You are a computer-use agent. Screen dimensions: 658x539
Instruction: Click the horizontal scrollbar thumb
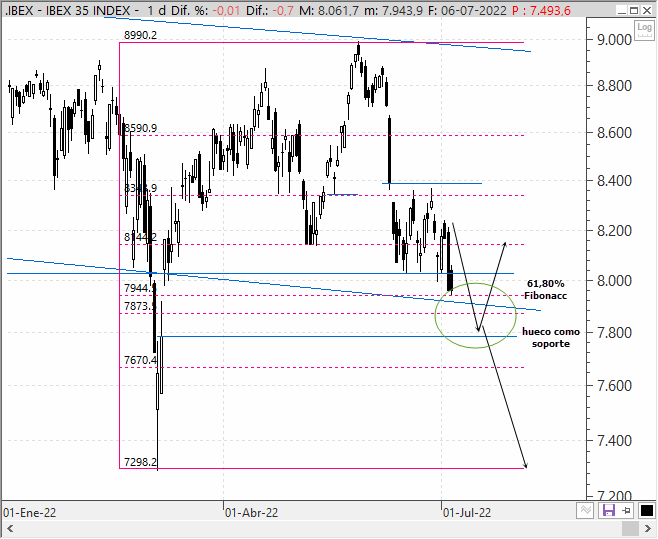[x=630, y=528]
